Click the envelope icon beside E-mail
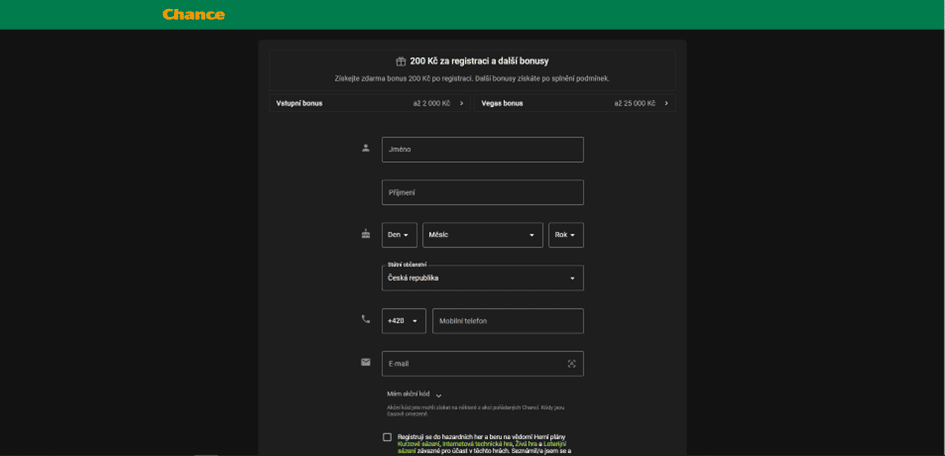 (365, 362)
